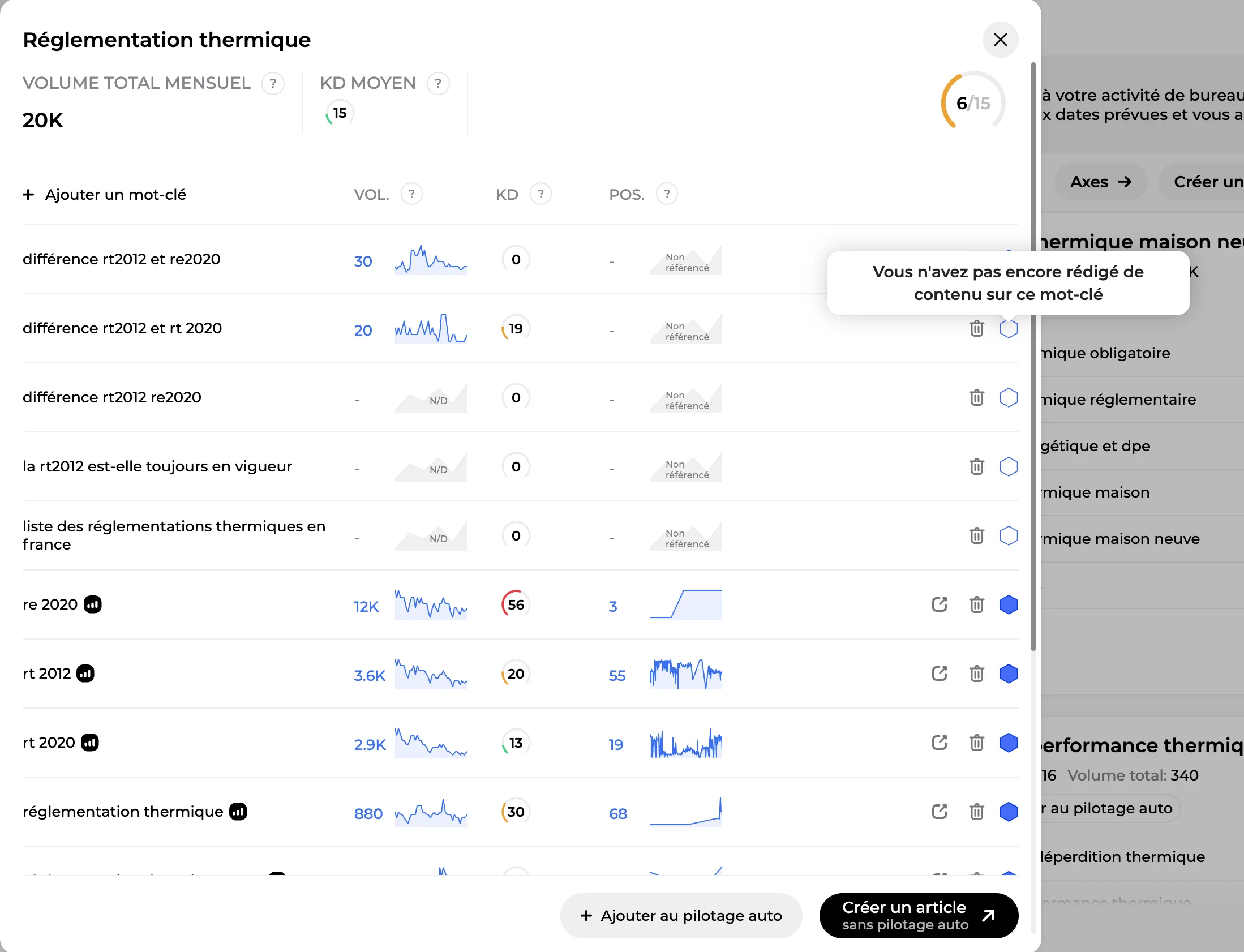Viewport: 1244px width, 952px height.
Task: Click position chart for rt 2012
Action: click(685, 674)
